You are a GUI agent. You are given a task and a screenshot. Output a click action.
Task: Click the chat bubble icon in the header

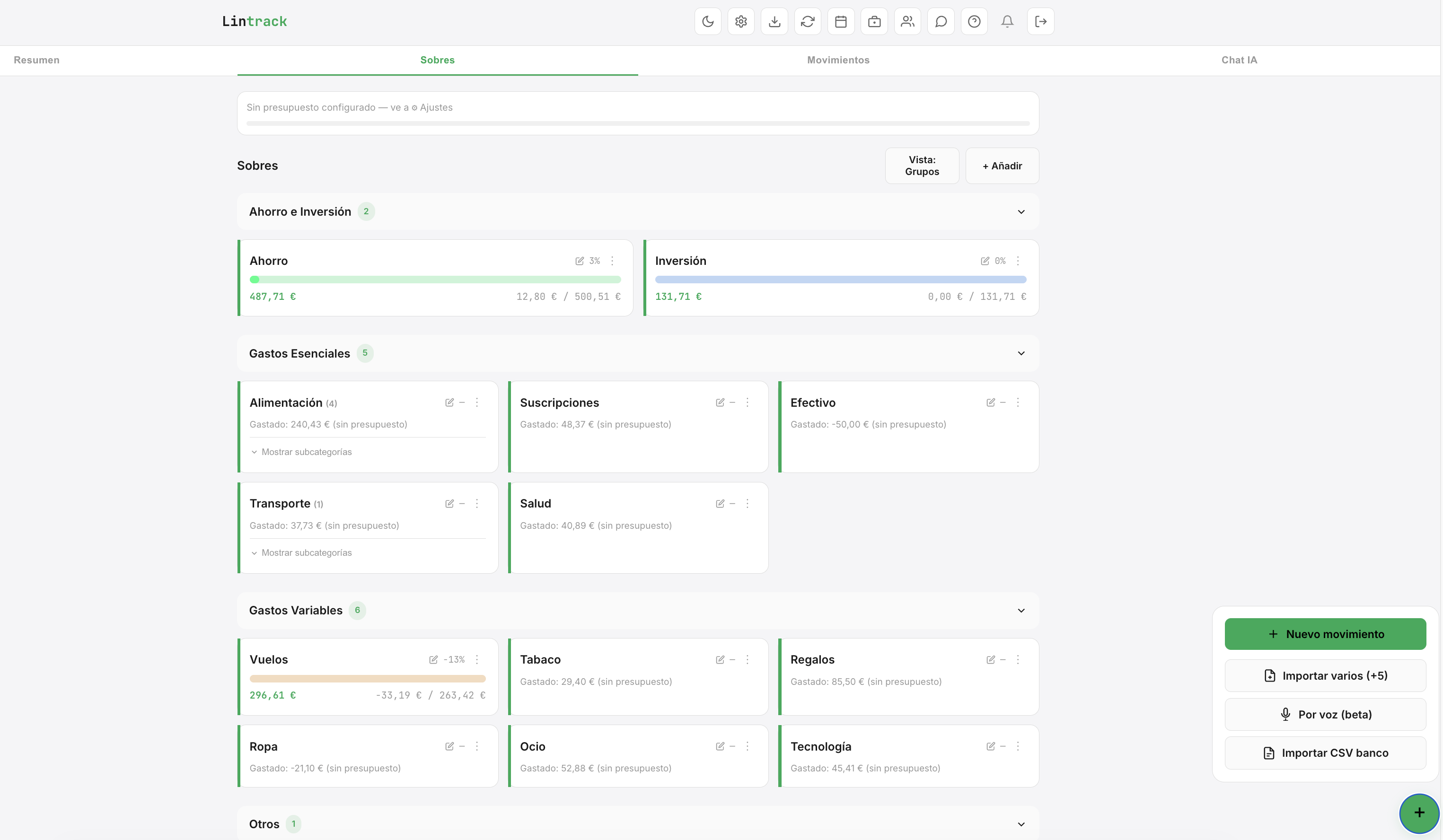tap(940, 22)
